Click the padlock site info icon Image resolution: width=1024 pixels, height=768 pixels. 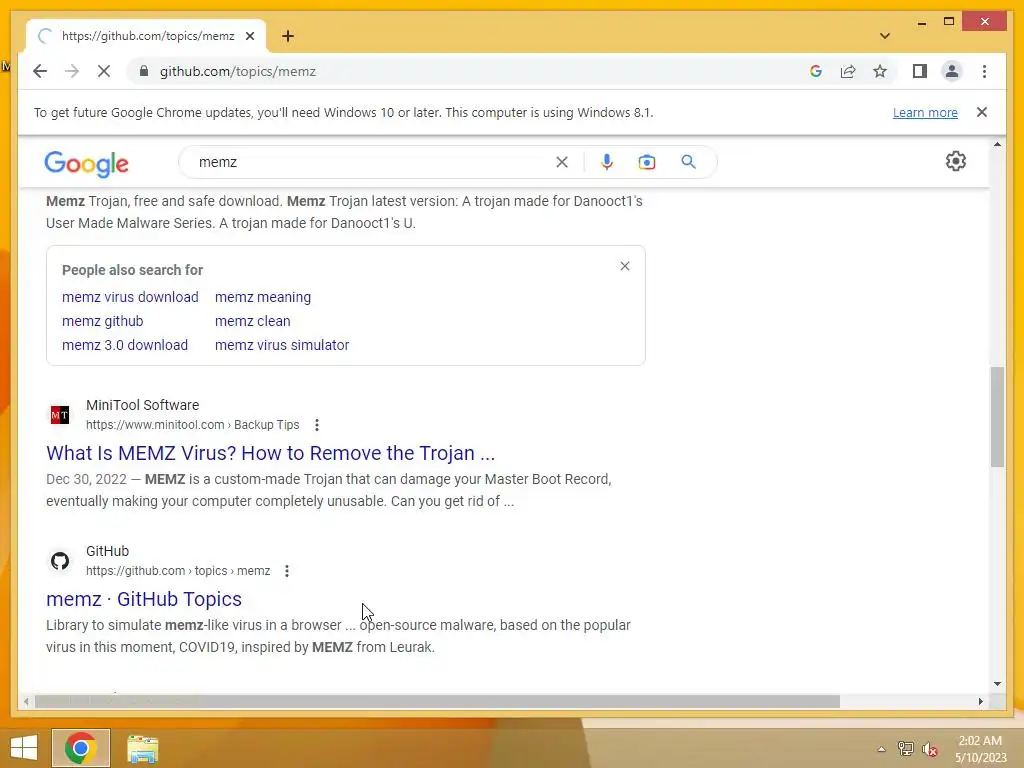(x=144, y=71)
